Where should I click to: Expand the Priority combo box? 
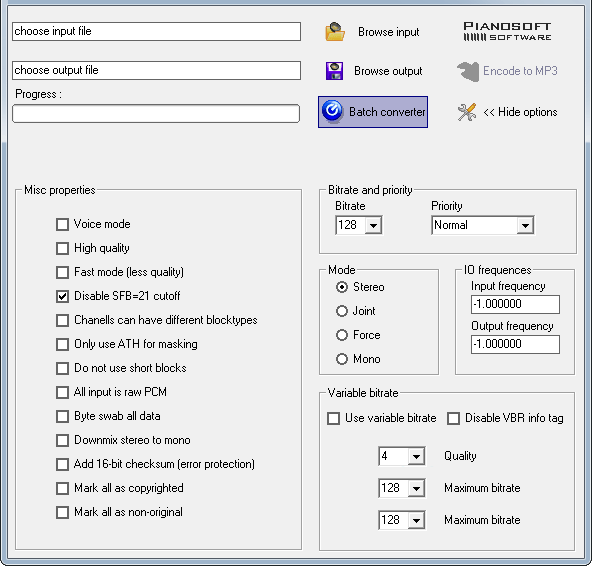(x=525, y=225)
